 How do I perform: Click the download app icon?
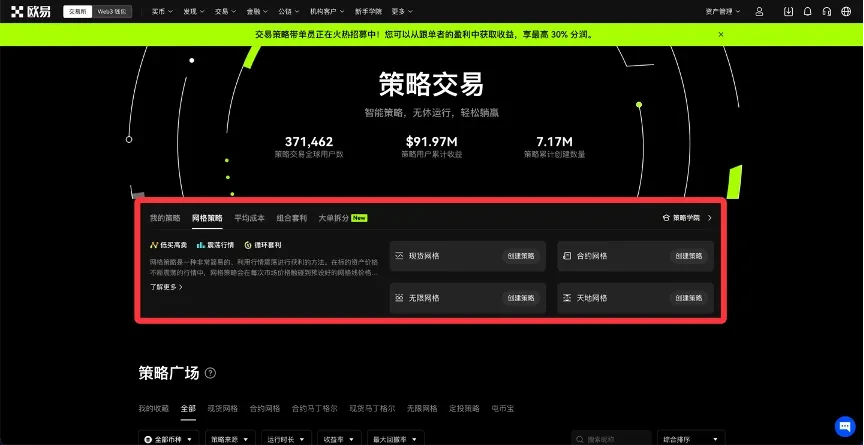tap(789, 12)
